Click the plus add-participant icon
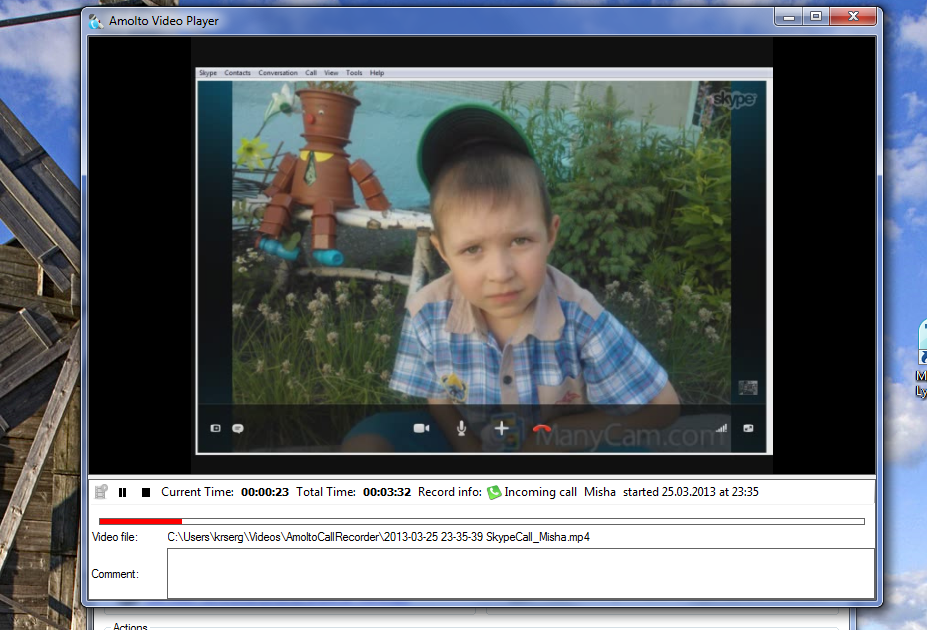The height and width of the screenshot is (630, 927). coord(502,428)
